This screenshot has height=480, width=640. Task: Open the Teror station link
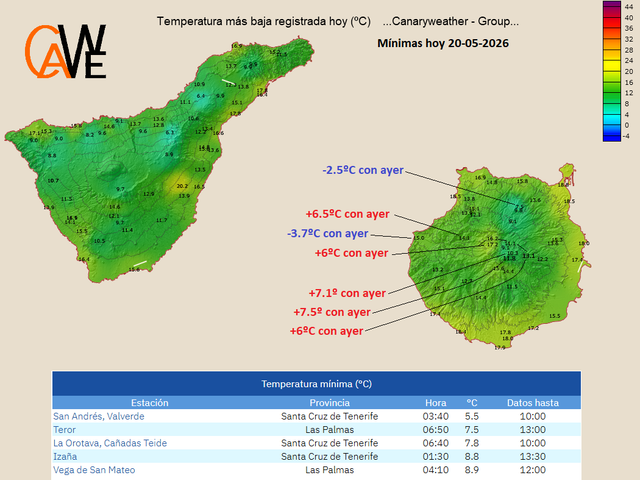(x=64, y=430)
